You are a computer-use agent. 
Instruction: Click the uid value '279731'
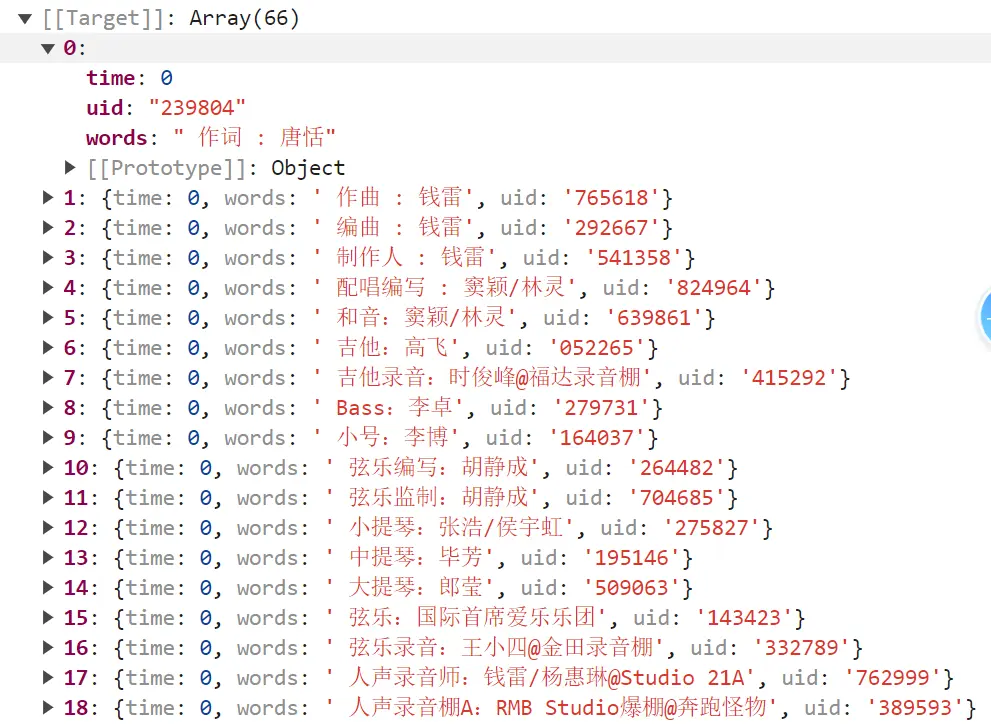click(x=602, y=408)
